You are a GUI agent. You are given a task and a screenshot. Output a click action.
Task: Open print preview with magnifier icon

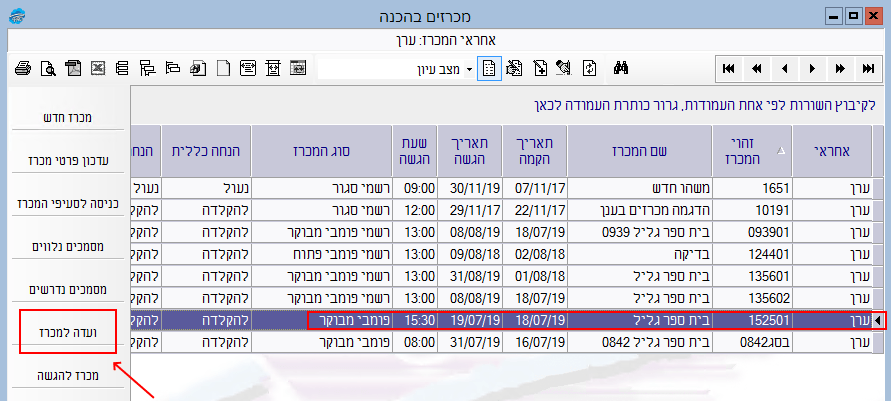click(x=48, y=68)
